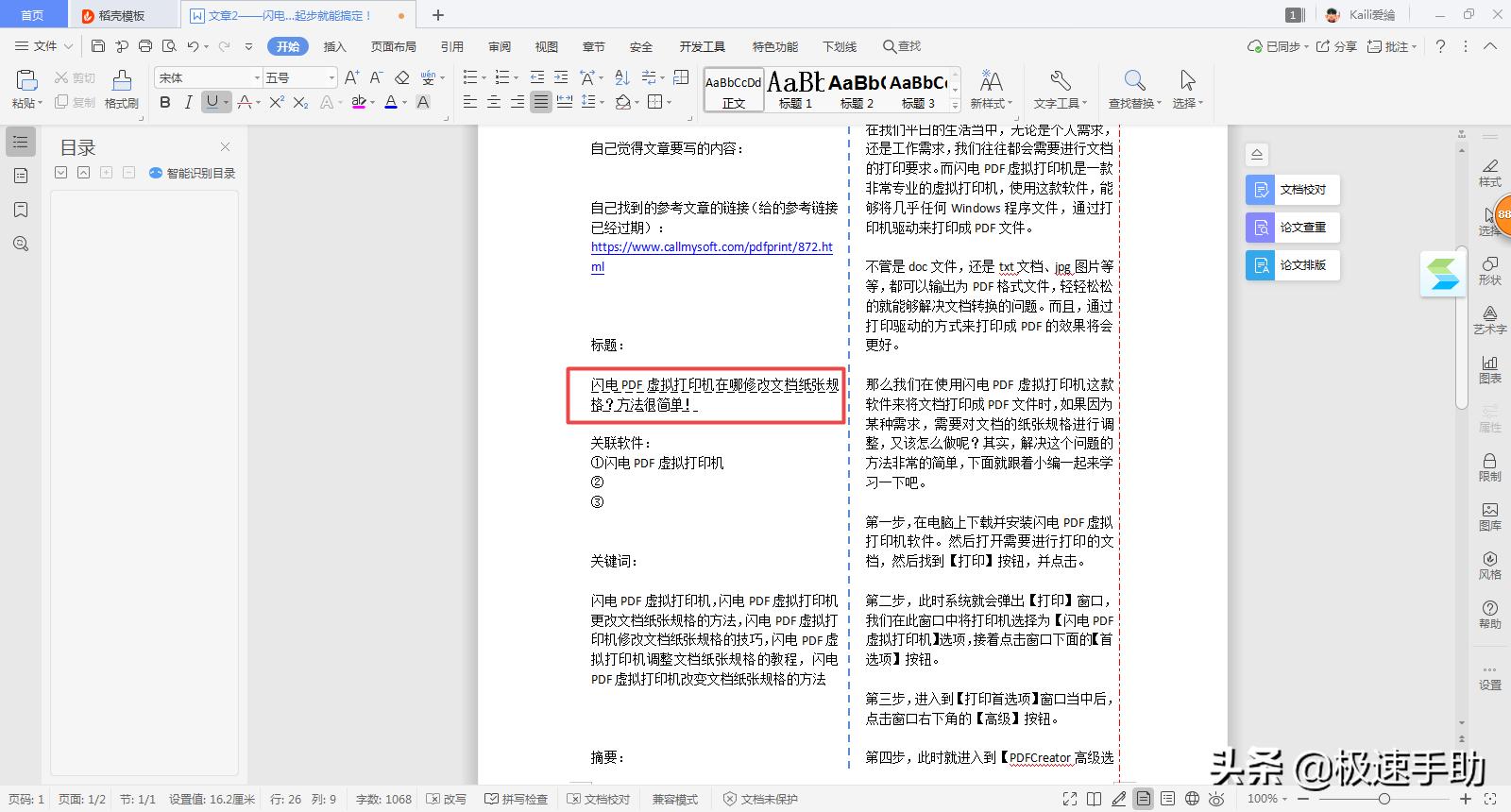Decrease font size with A- icon
This screenshot has width=1511, height=812.
coord(376,77)
